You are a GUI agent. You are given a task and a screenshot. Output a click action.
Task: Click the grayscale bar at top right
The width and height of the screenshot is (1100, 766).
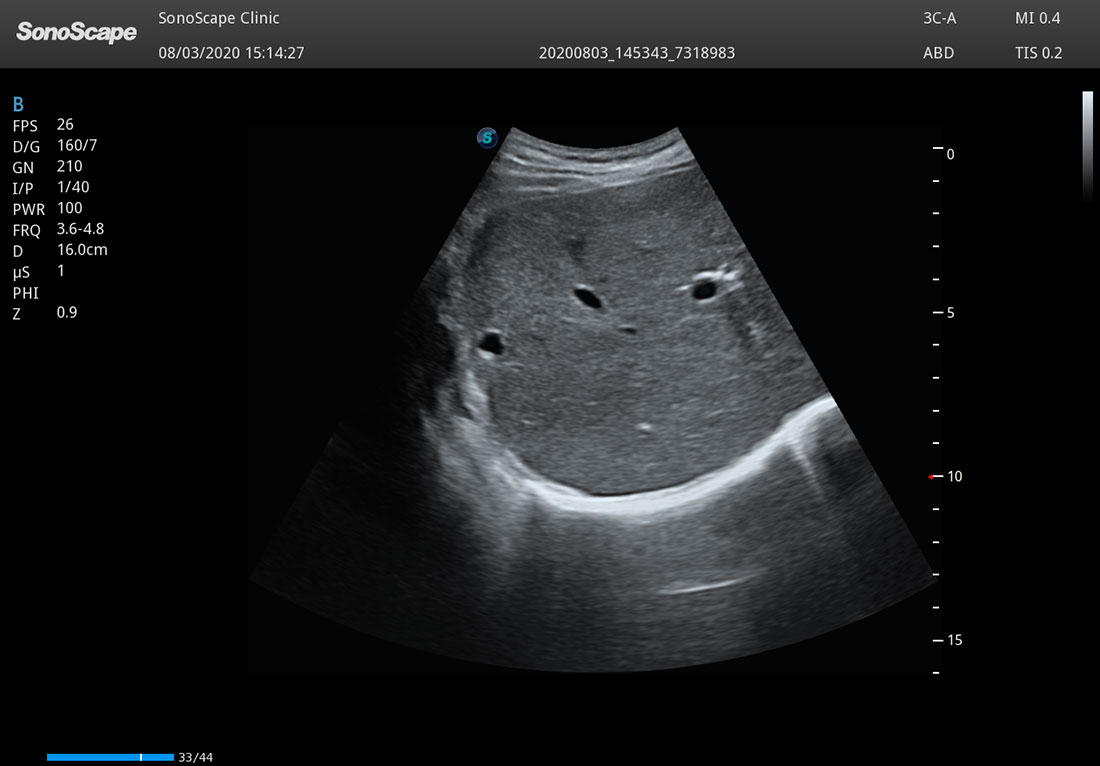(x=1087, y=146)
